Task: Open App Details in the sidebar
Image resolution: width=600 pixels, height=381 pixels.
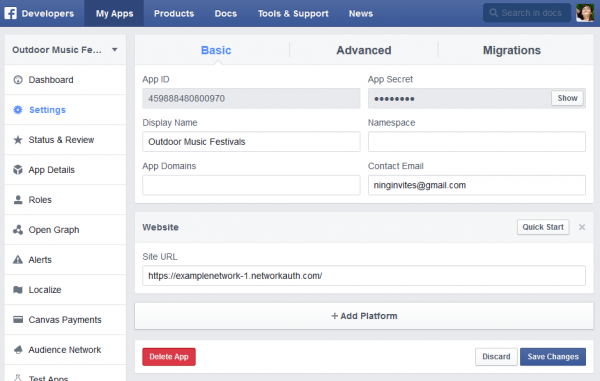Action: coord(65,170)
